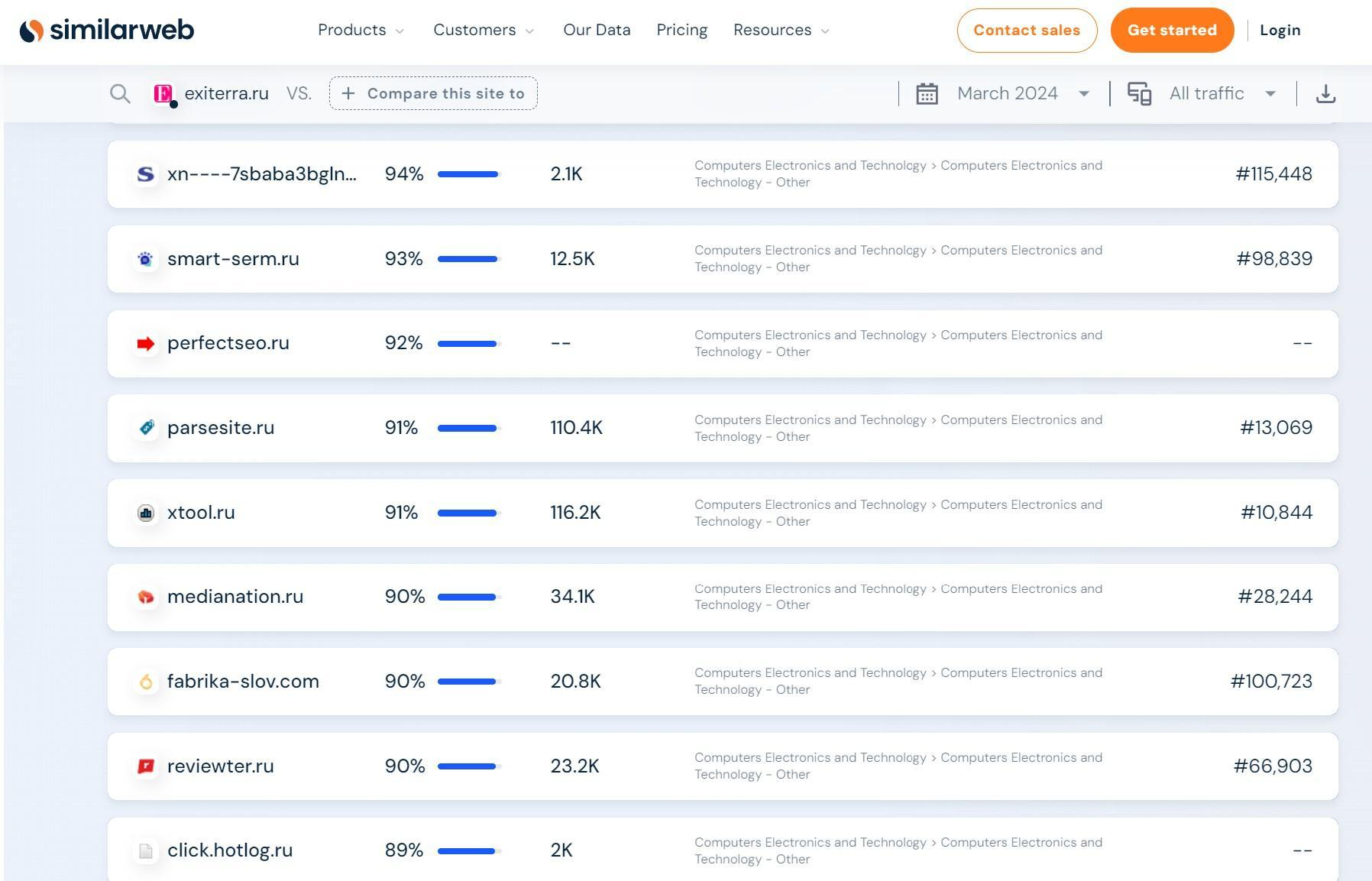Click the 20.8K visits value

(x=576, y=682)
